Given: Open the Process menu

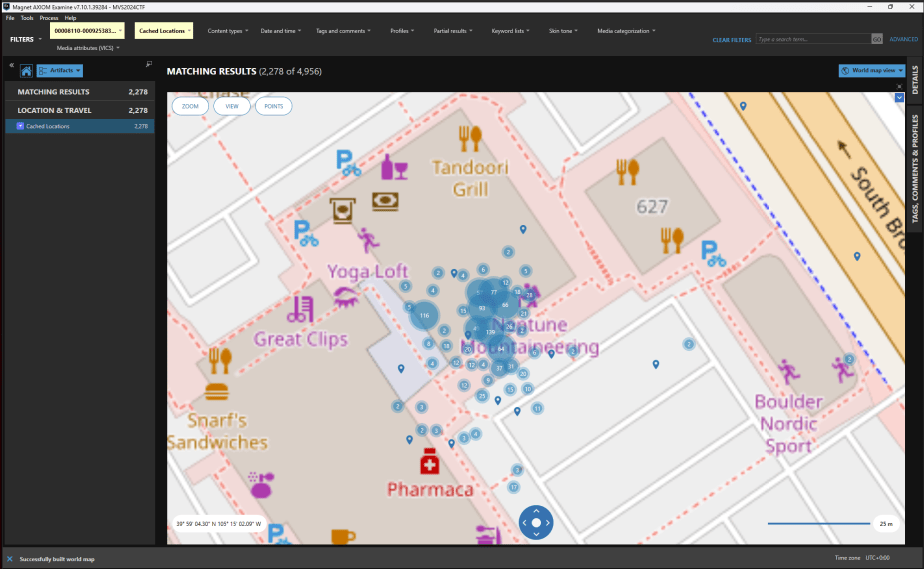Looking at the screenshot, I should point(49,18).
